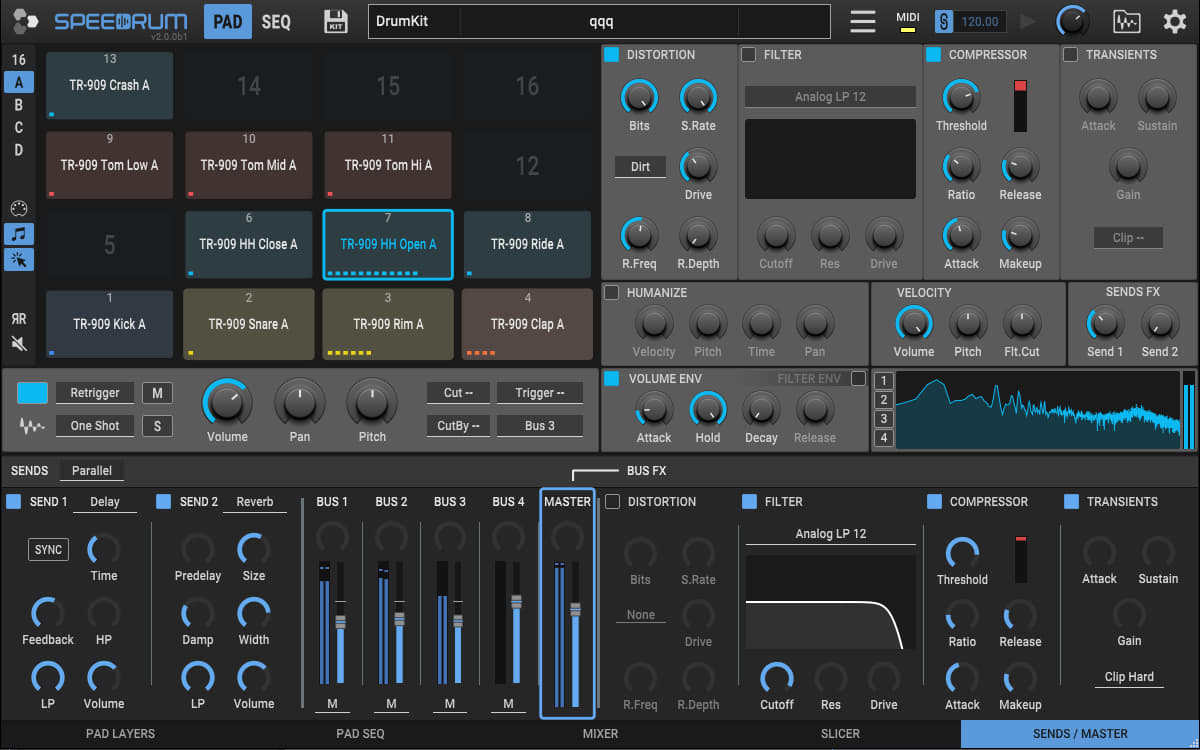
Task: Select layer 2 in waveform display
Action: point(883,400)
